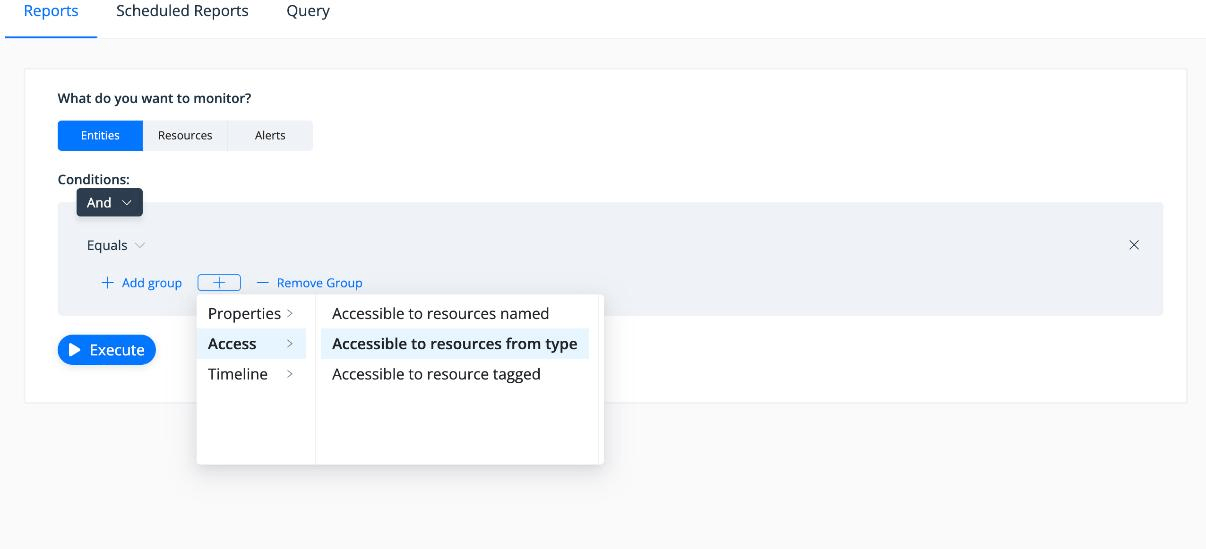
Task: Click the plus add-condition button
Action: pos(219,283)
